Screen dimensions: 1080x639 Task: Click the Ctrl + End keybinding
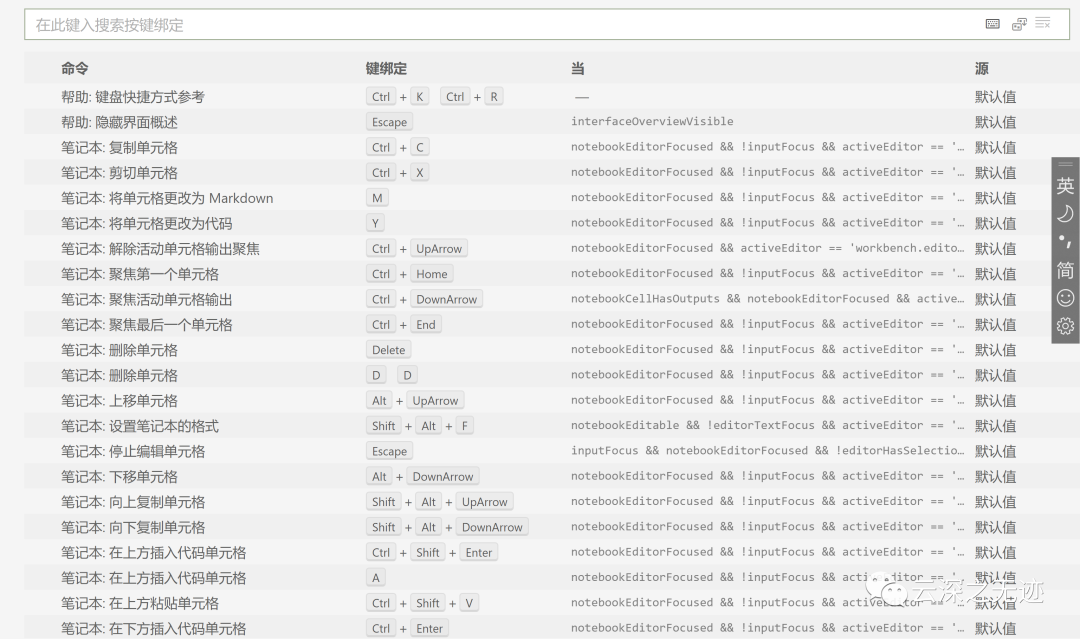click(404, 324)
